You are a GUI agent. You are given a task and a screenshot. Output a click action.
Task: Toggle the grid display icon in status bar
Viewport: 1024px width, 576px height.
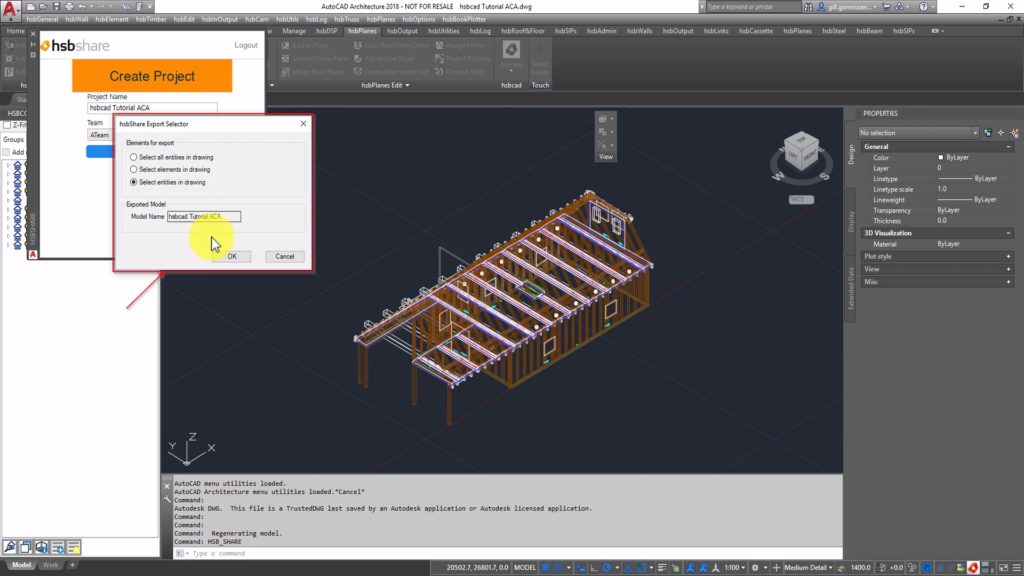click(545, 568)
